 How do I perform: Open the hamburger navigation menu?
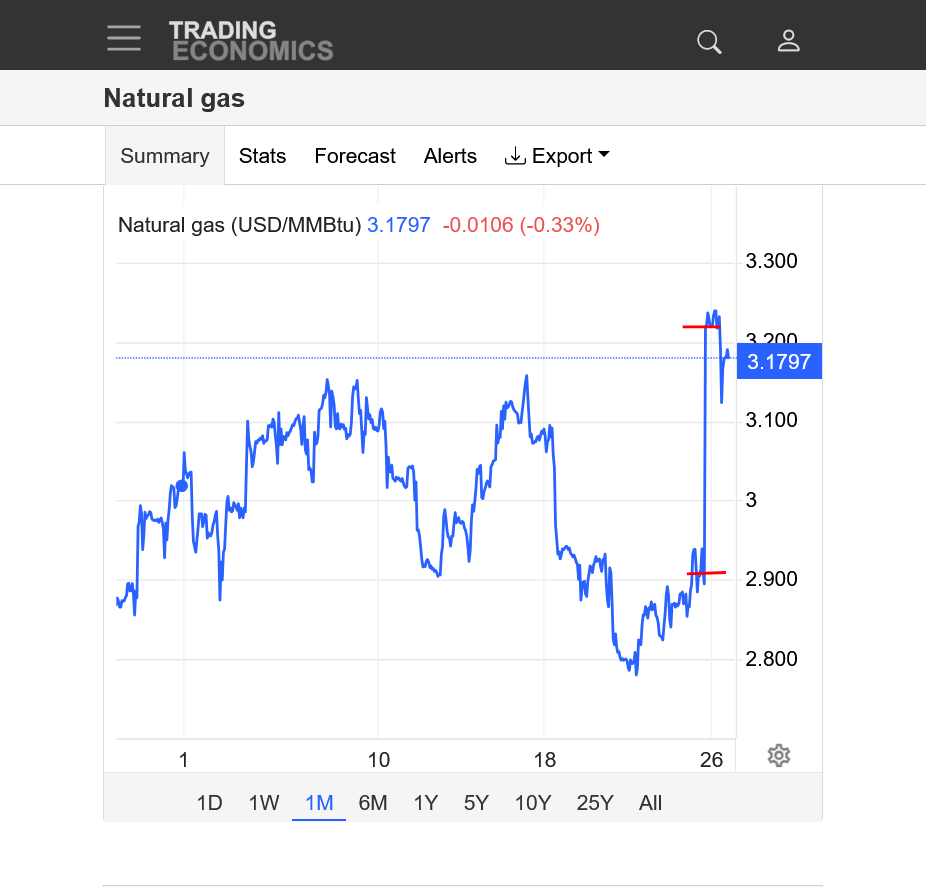[x=124, y=37]
